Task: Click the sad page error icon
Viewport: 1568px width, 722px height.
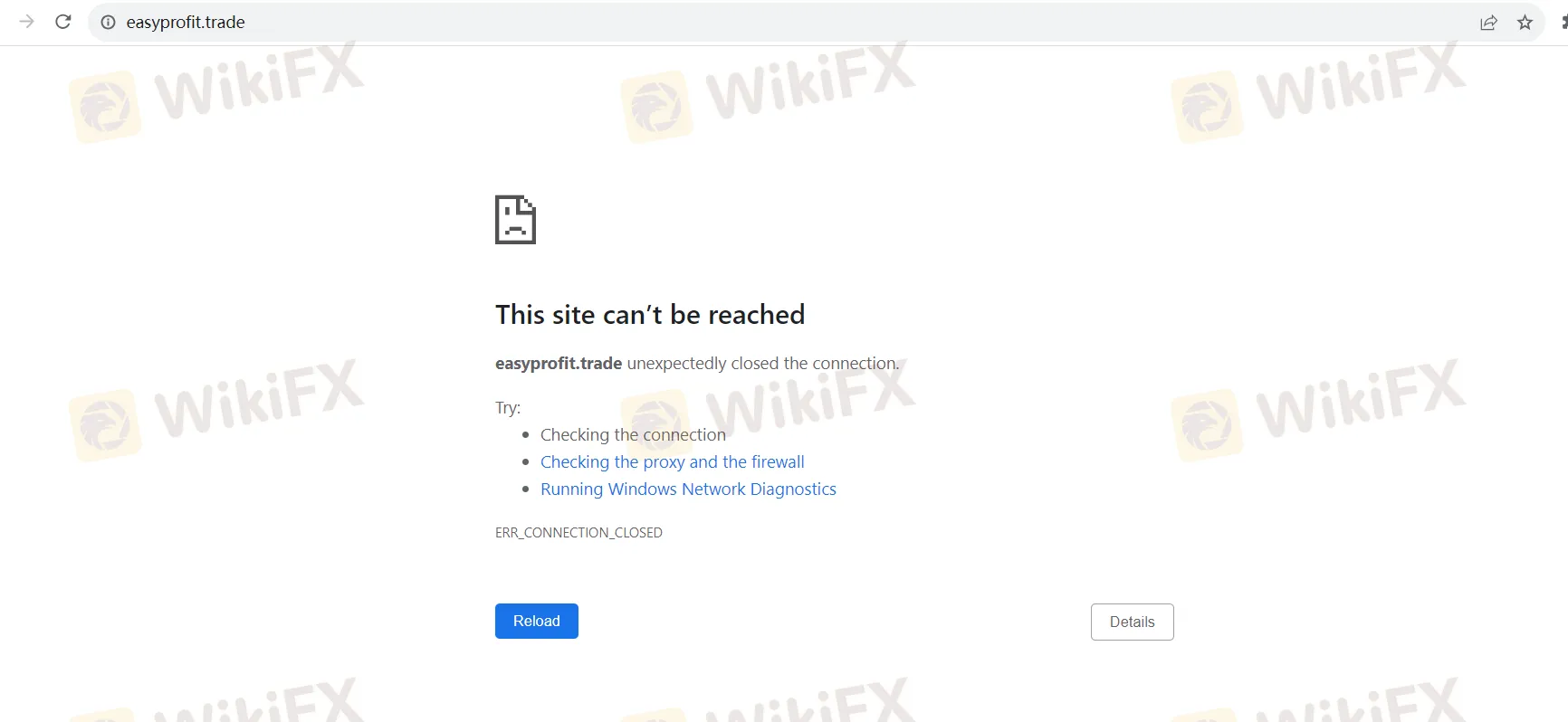Action: [515, 220]
